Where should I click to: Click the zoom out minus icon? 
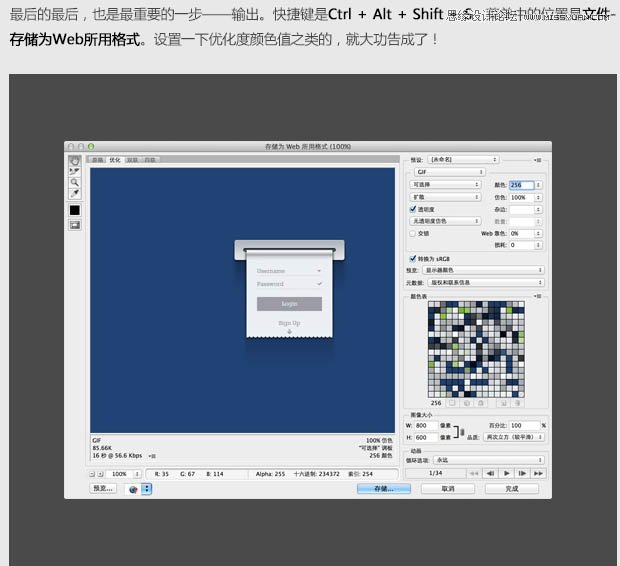[x=92, y=474]
